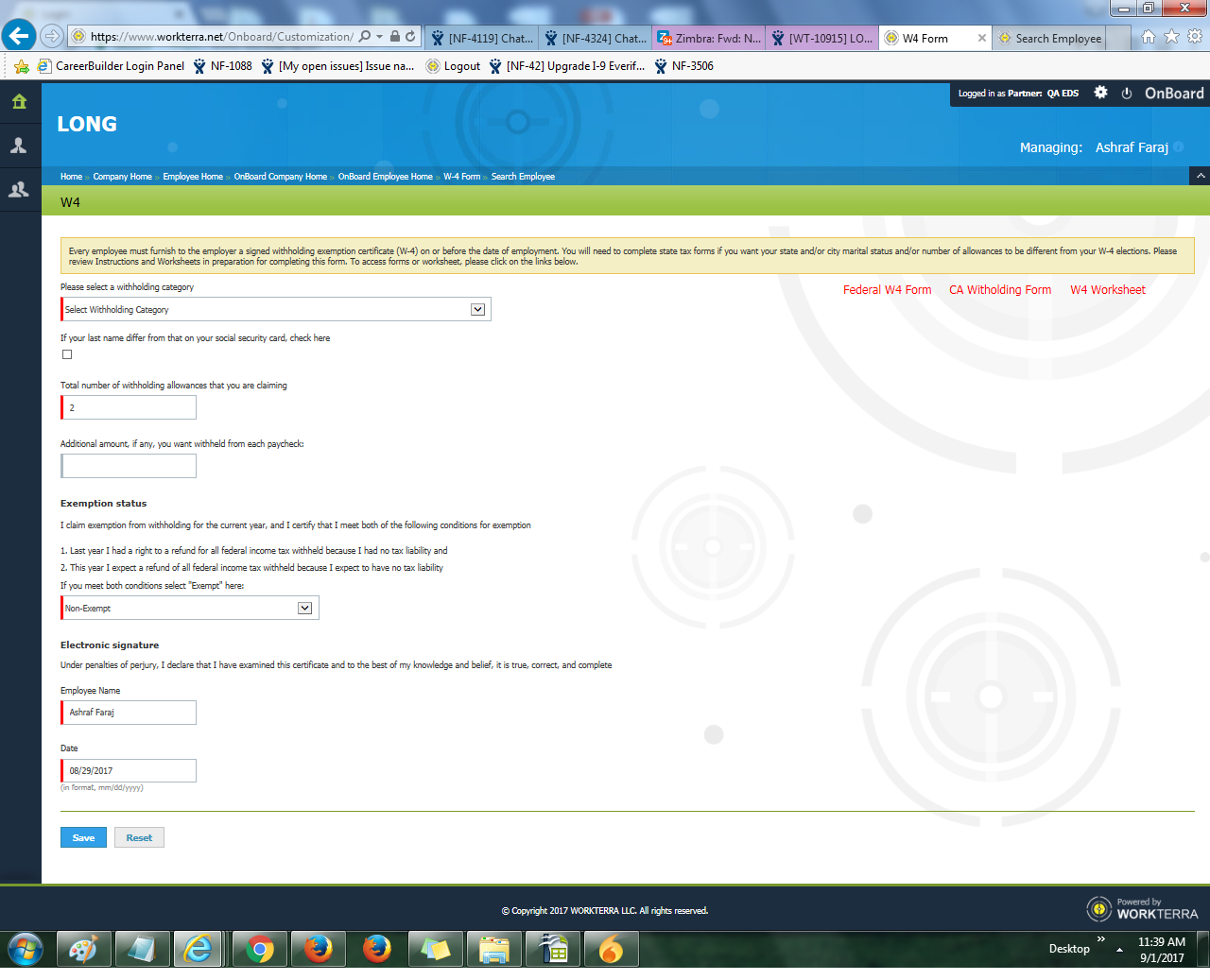This screenshot has width=1210, height=980.
Task: Open Internet Explorer taskbar icon
Action: (x=199, y=949)
